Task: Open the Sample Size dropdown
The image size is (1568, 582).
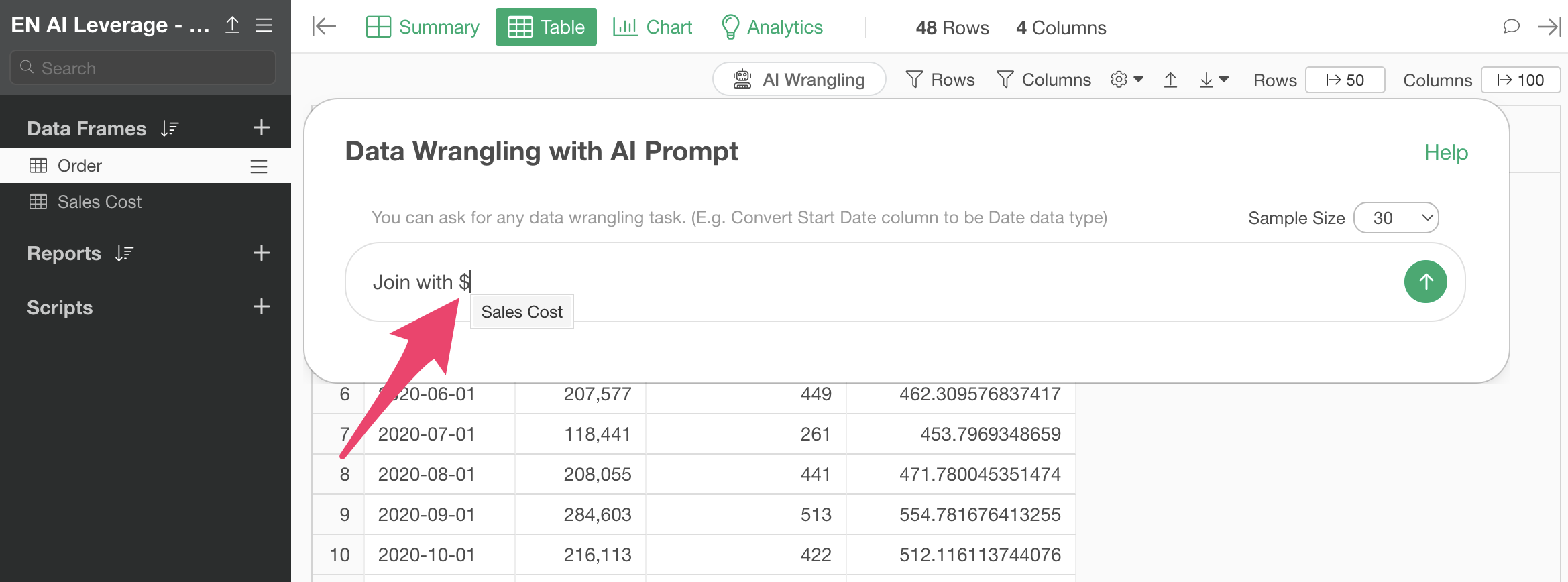Action: [1396, 218]
